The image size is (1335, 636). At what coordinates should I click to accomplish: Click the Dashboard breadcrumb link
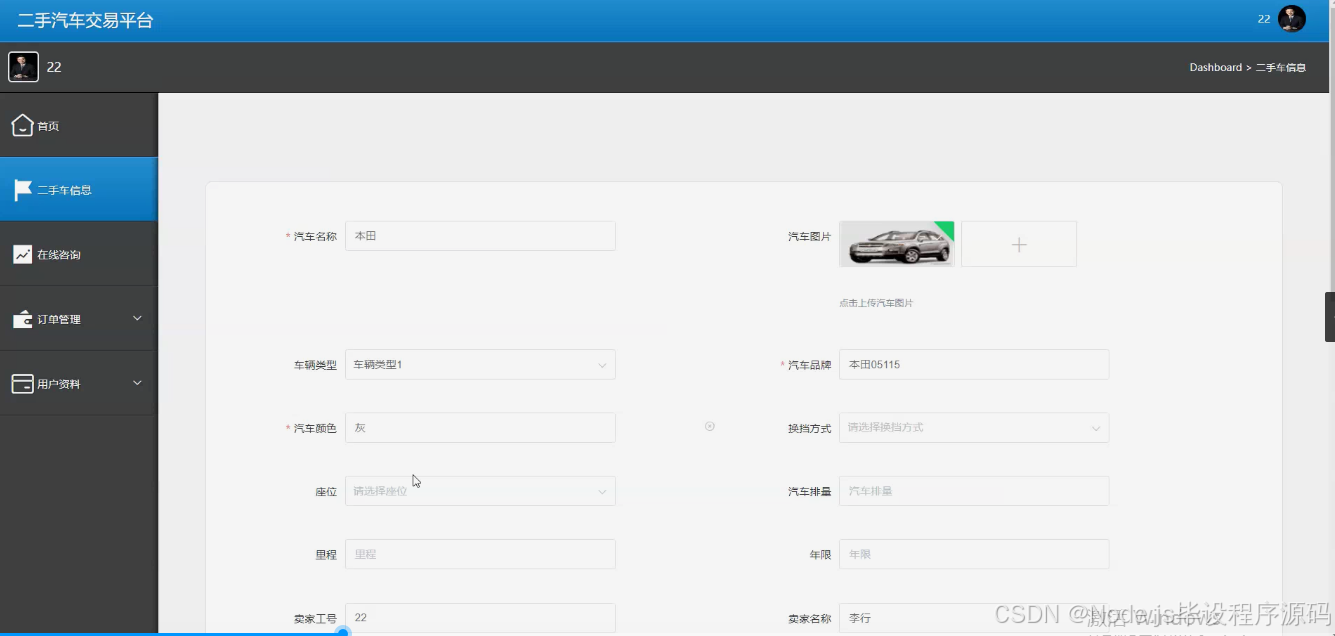coord(1215,67)
